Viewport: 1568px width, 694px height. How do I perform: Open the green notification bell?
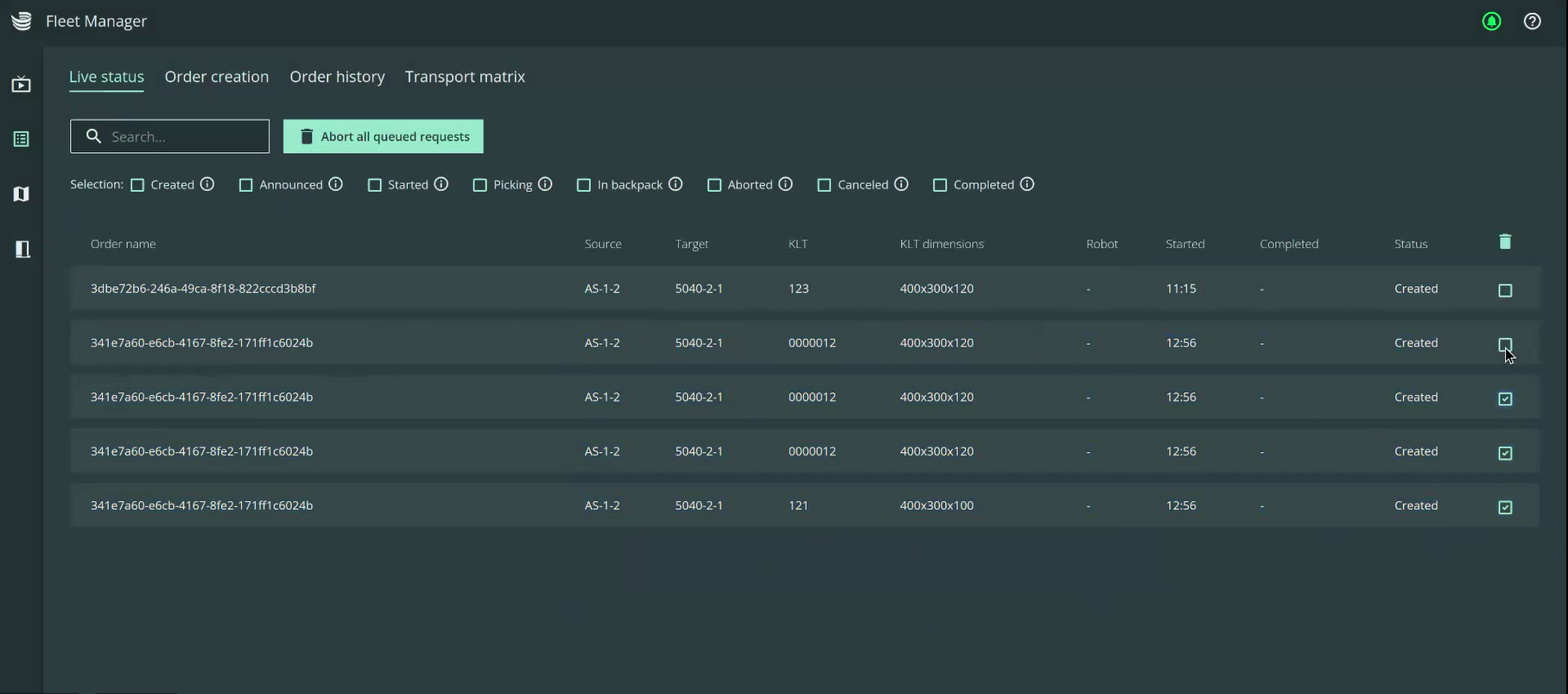1491,22
